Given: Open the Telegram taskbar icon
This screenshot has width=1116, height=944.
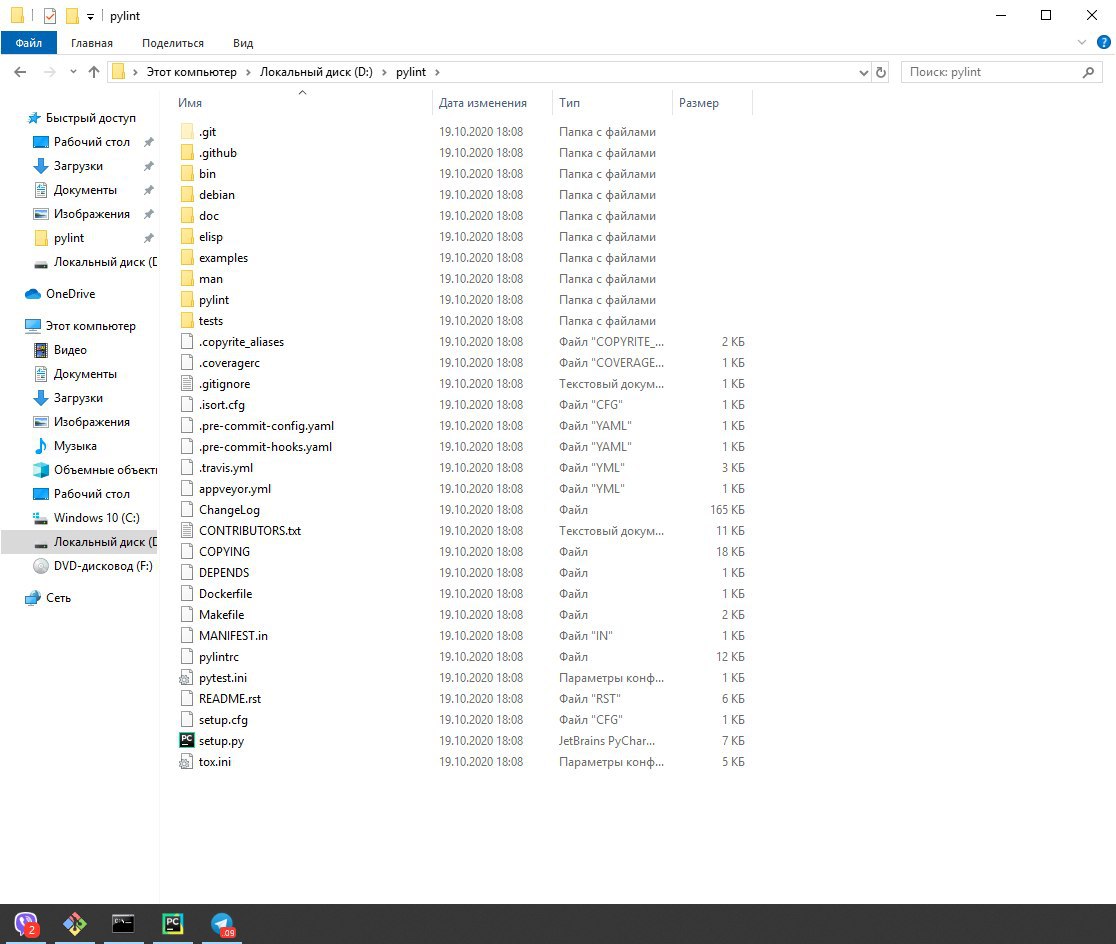Looking at the screenshot, I should click(x=222, y=924).
